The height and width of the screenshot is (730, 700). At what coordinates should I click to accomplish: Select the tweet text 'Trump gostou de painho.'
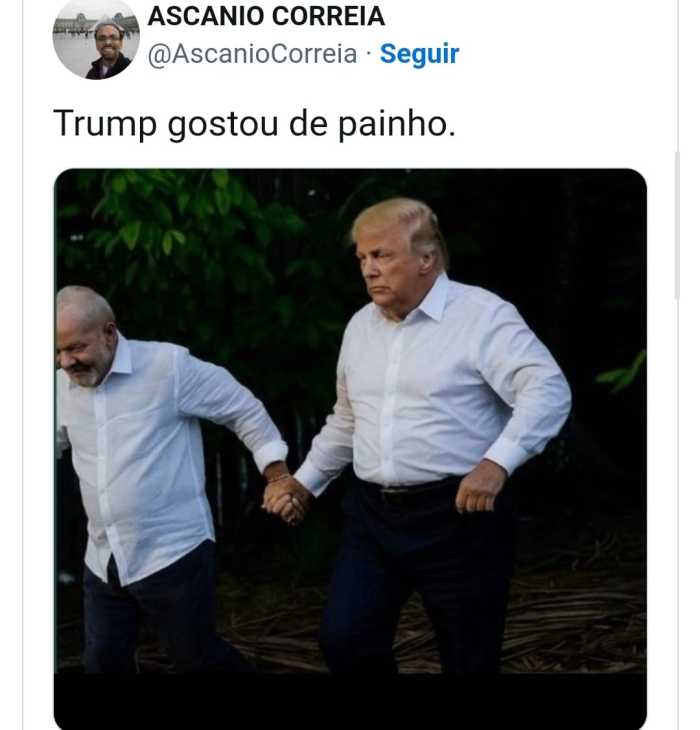[x=254, y=124]
